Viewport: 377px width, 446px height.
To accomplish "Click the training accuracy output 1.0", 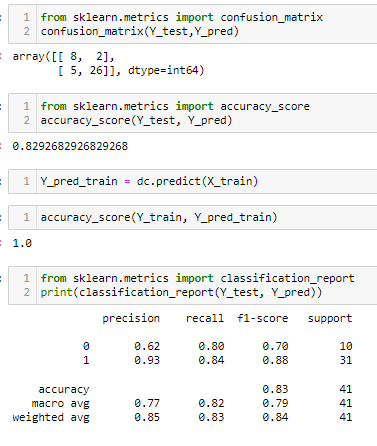I will tap(22, 243).
